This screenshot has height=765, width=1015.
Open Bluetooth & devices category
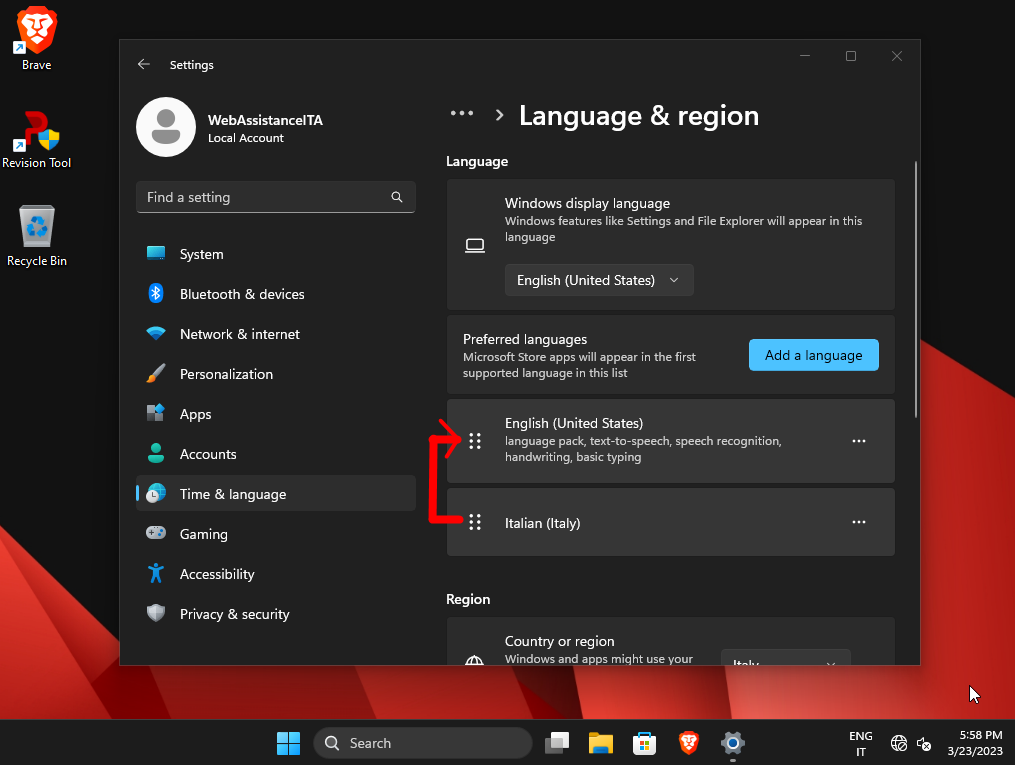(276, 294)
